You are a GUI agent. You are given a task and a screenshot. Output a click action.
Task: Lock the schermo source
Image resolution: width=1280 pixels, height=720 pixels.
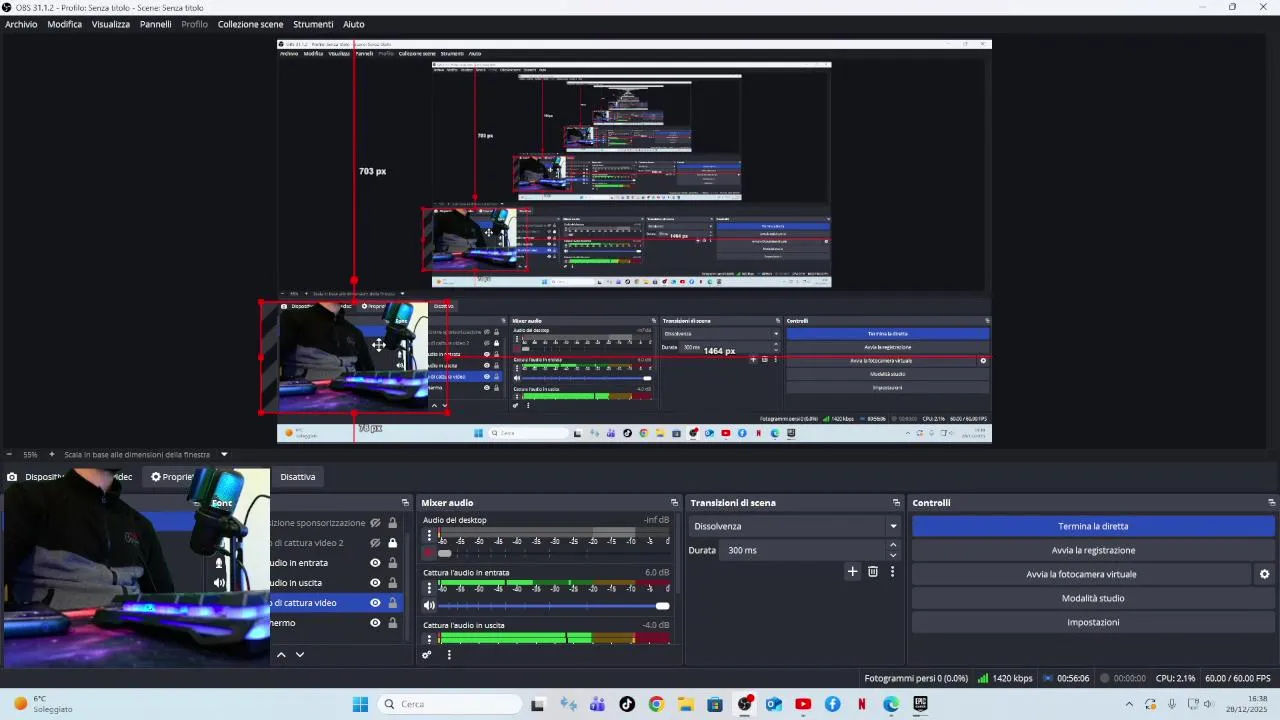(x=392, y=623)
